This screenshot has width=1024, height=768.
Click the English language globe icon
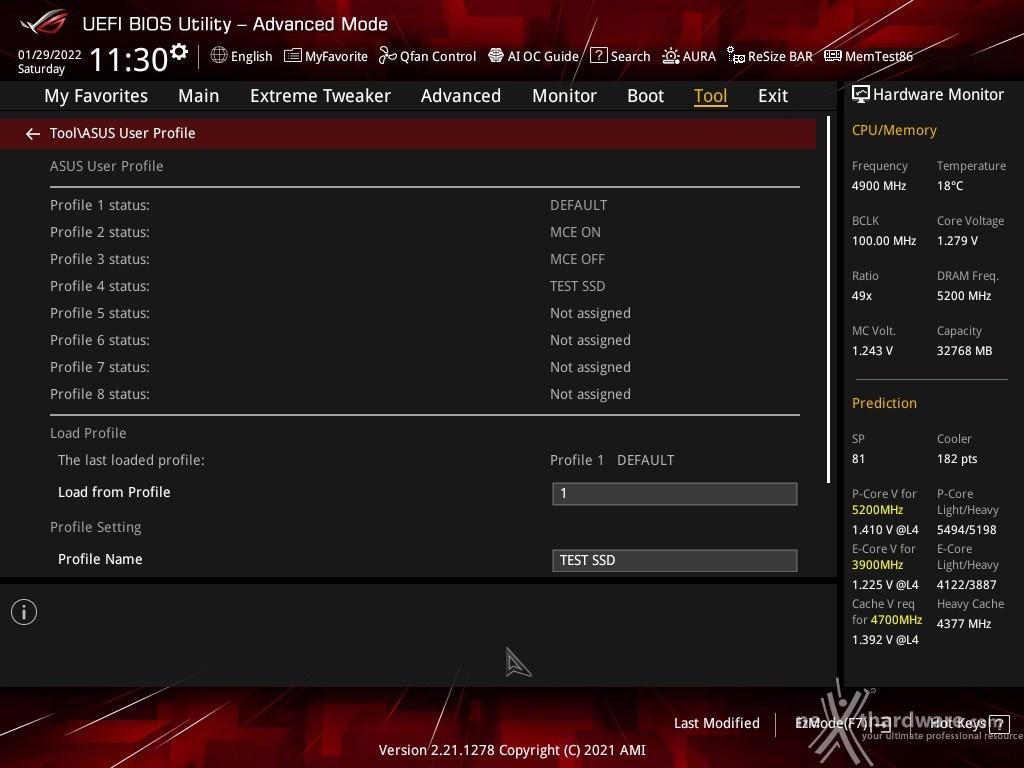[x=219, y=56]
